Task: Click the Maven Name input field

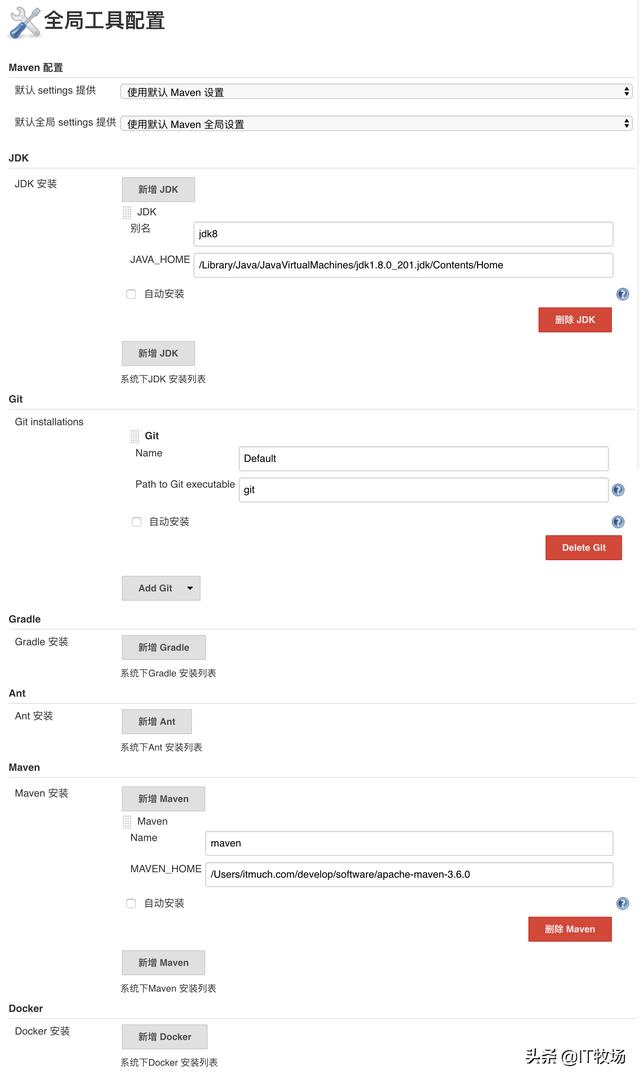Action: (x=409, y=843)
